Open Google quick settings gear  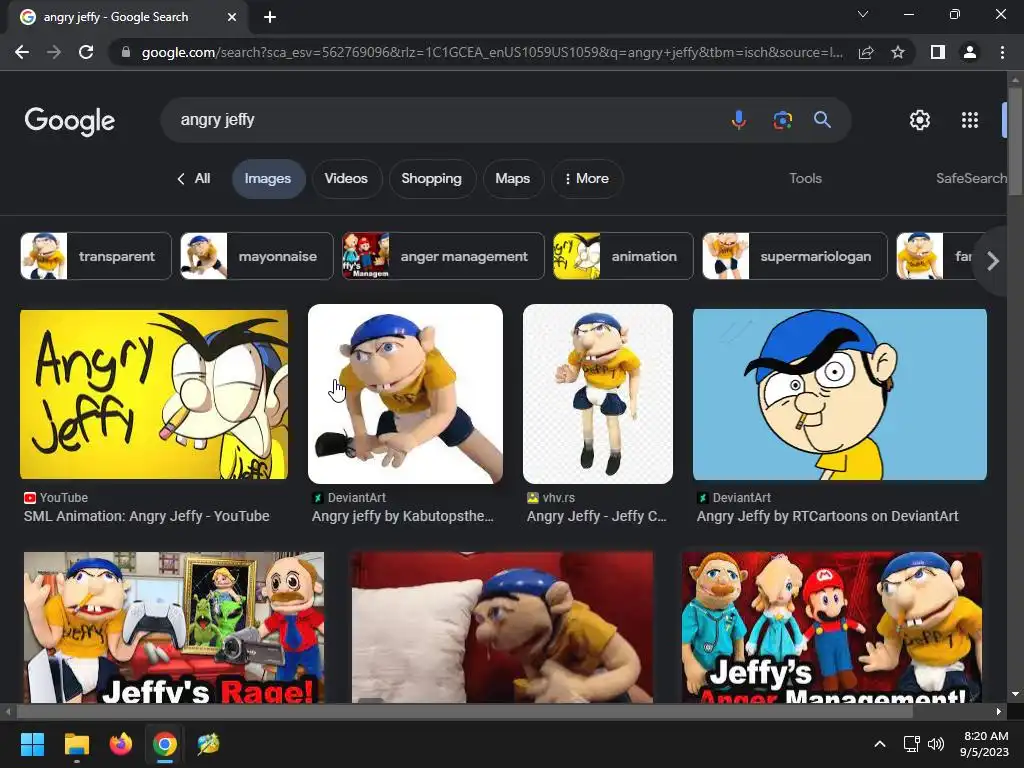(x=920, y=120)
